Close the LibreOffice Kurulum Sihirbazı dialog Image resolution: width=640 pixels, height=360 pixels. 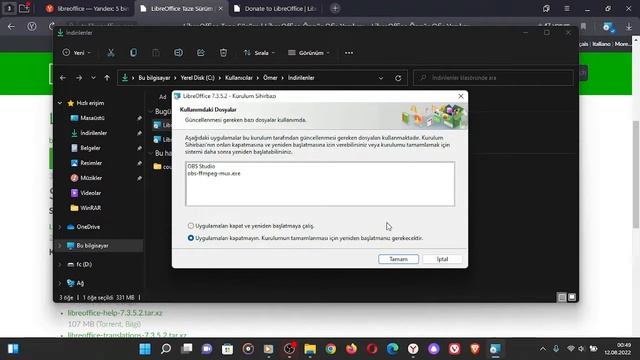pyautogui.click(x=461, y=96)
